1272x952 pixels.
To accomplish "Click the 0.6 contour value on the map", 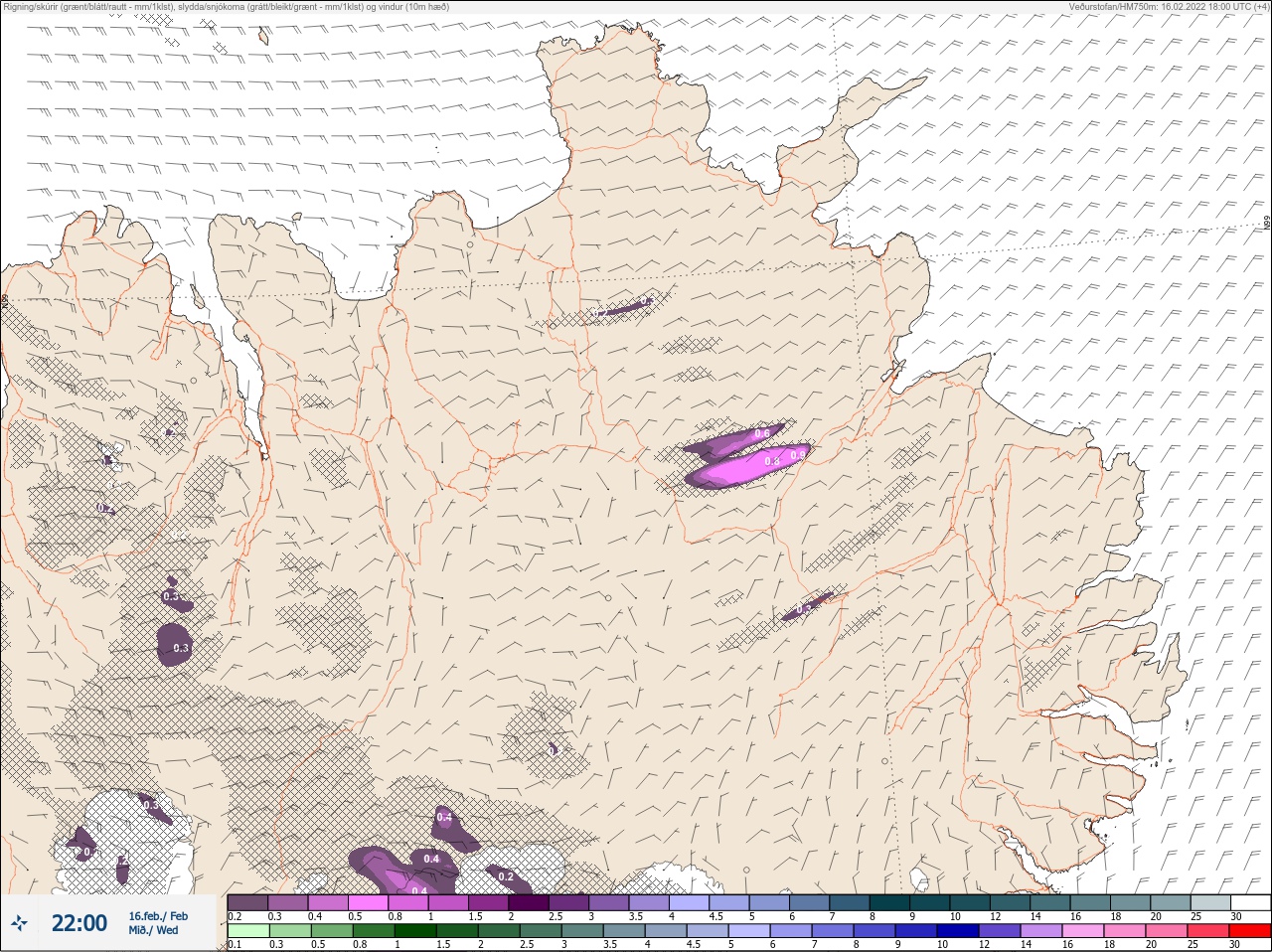I will coord(762,433).
